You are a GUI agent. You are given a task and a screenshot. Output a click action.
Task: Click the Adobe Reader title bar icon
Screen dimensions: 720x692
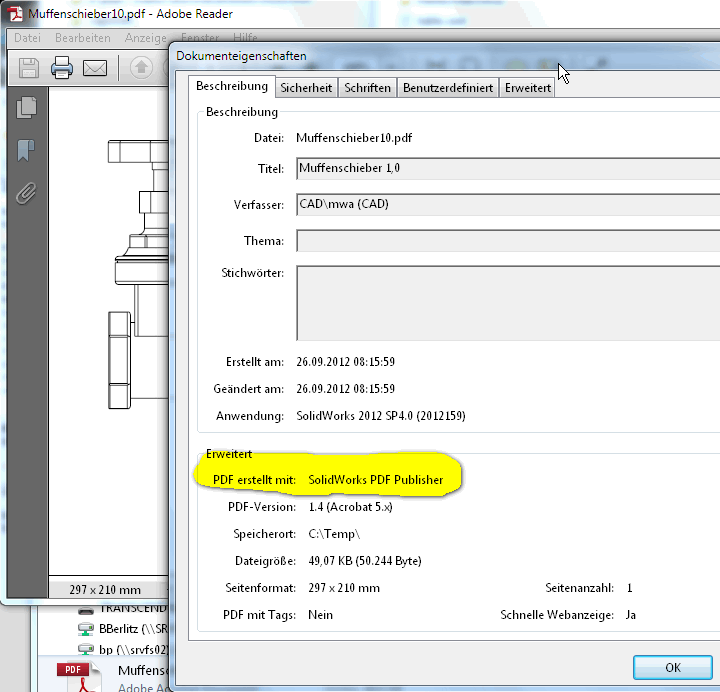[x=15, y=13]
